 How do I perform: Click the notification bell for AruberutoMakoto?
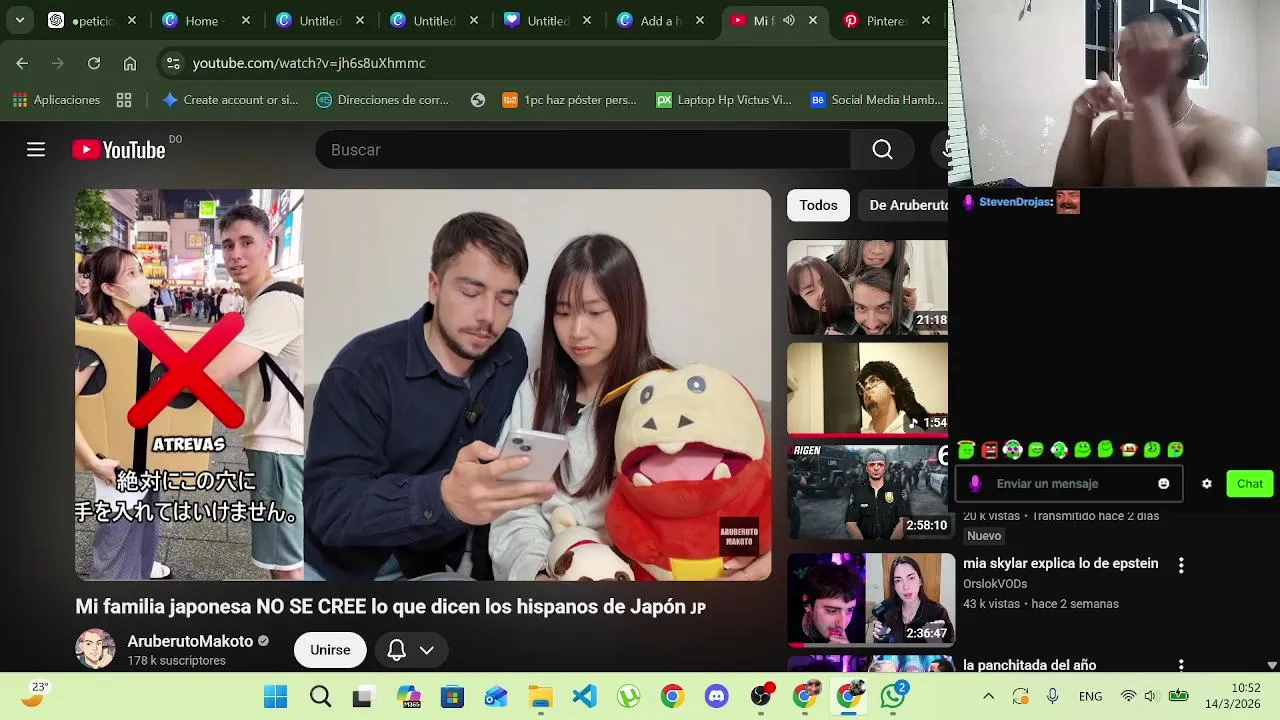pos(397,650)
